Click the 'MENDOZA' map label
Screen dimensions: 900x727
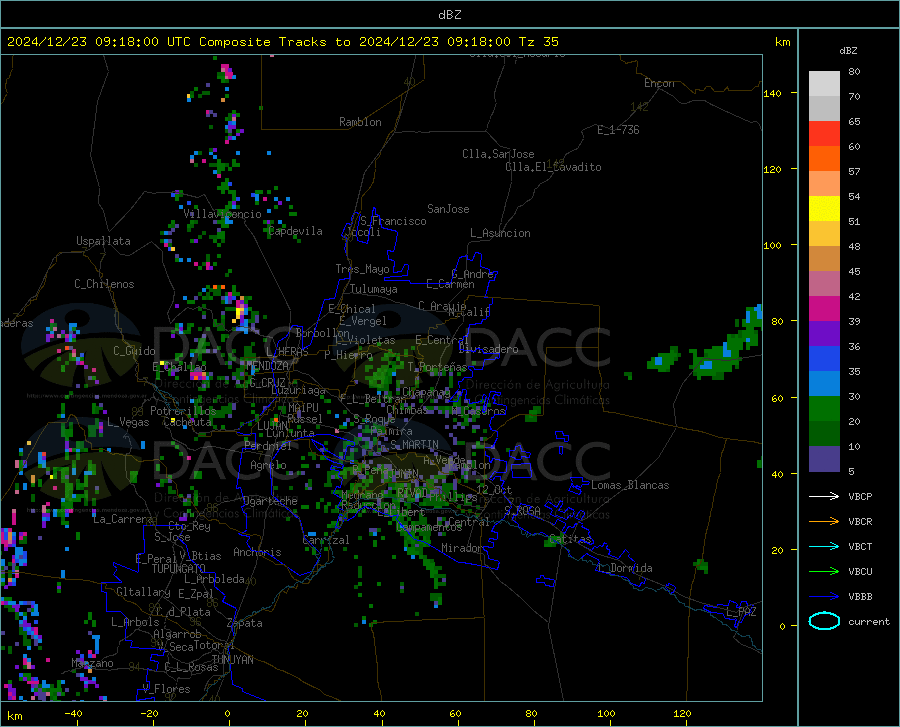click(x=267, y=366)
